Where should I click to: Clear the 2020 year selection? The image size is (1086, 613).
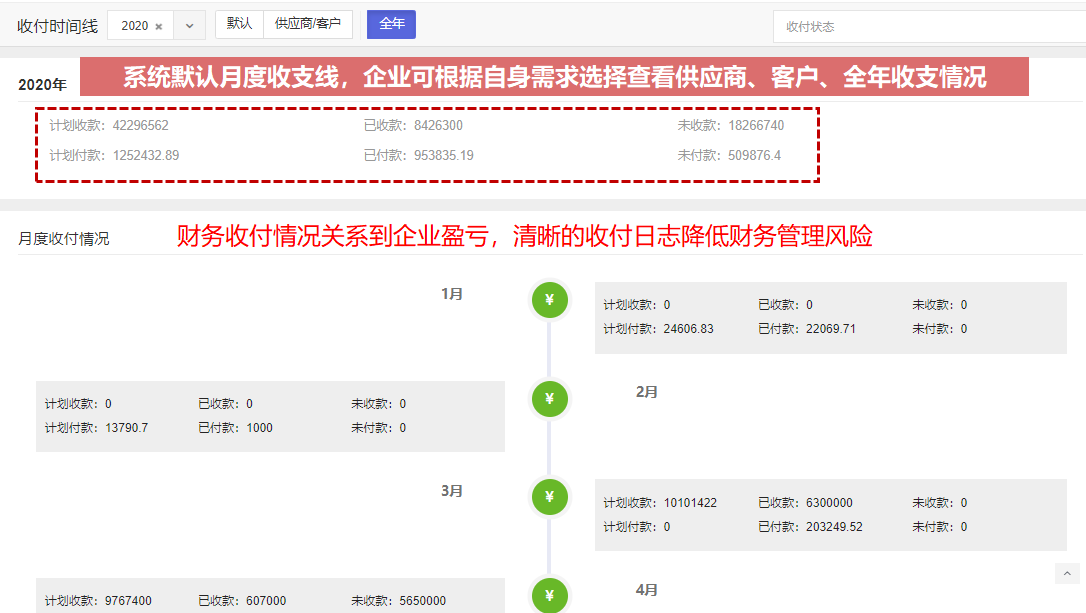coord(159,26)
